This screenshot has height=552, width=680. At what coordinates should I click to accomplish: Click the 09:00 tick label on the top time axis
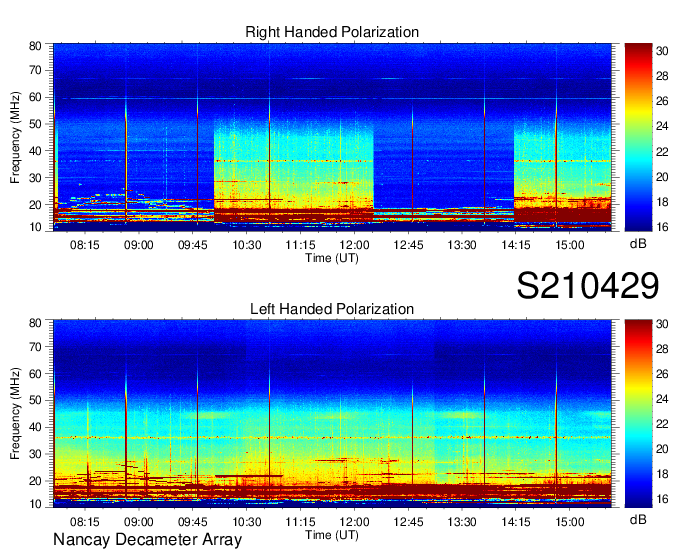[x=139, y=245]
